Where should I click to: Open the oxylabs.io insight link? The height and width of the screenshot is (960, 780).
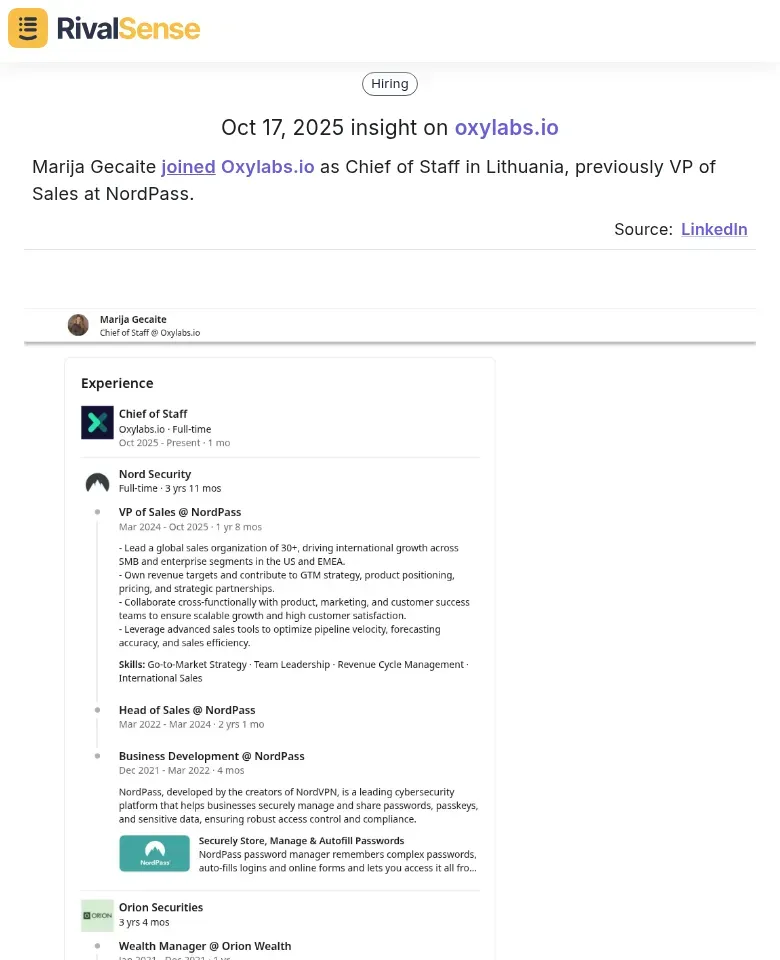point(506,128)
